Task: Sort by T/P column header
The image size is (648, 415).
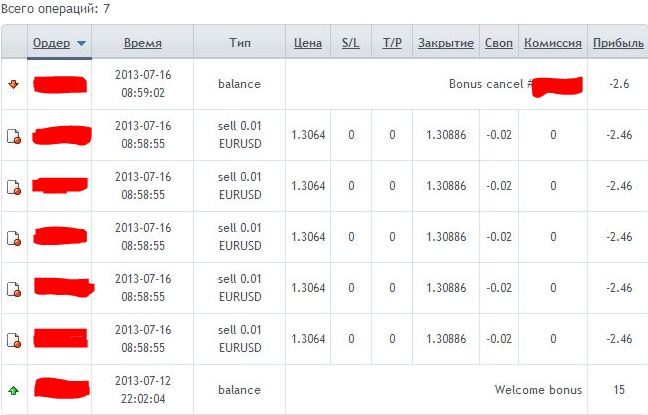Action: click(x=392, y=43)
